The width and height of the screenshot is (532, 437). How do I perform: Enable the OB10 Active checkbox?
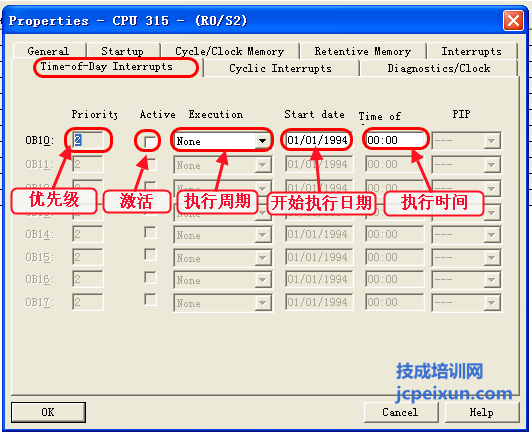point(150,141)
